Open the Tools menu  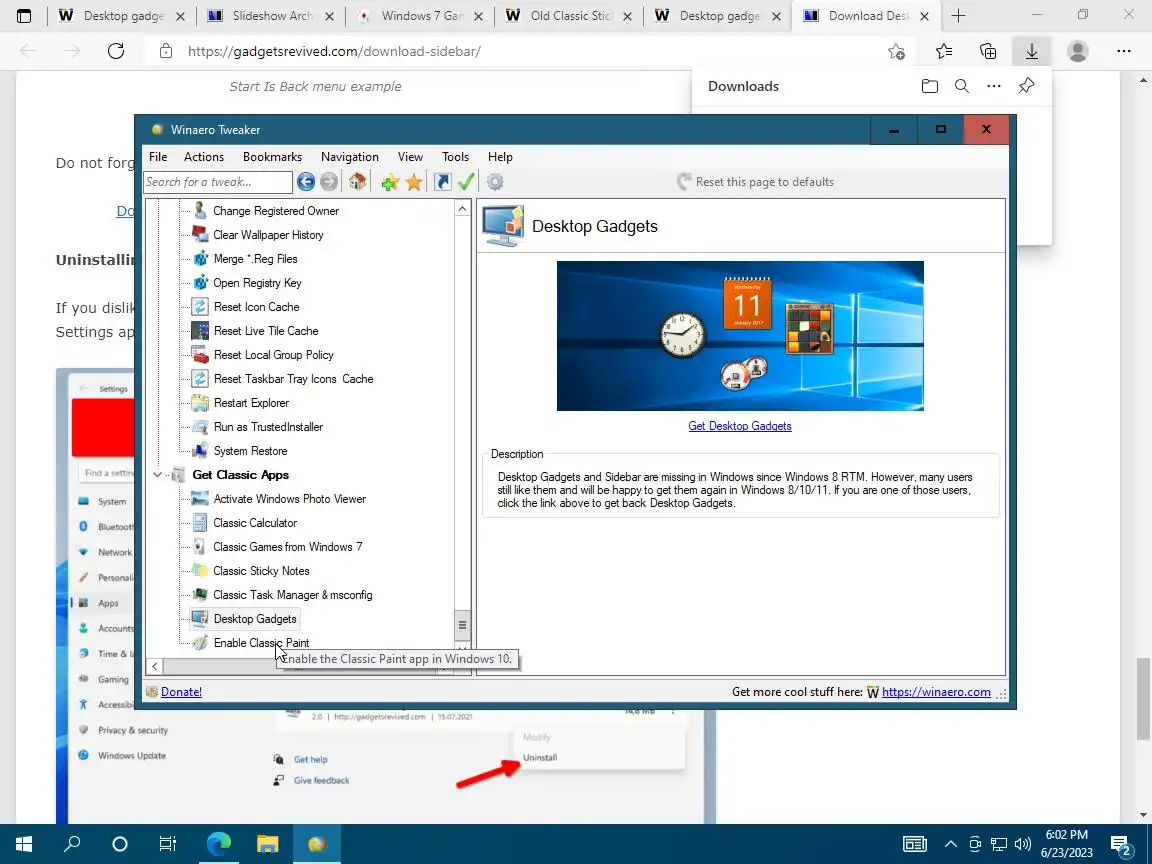tap(455, 156)
